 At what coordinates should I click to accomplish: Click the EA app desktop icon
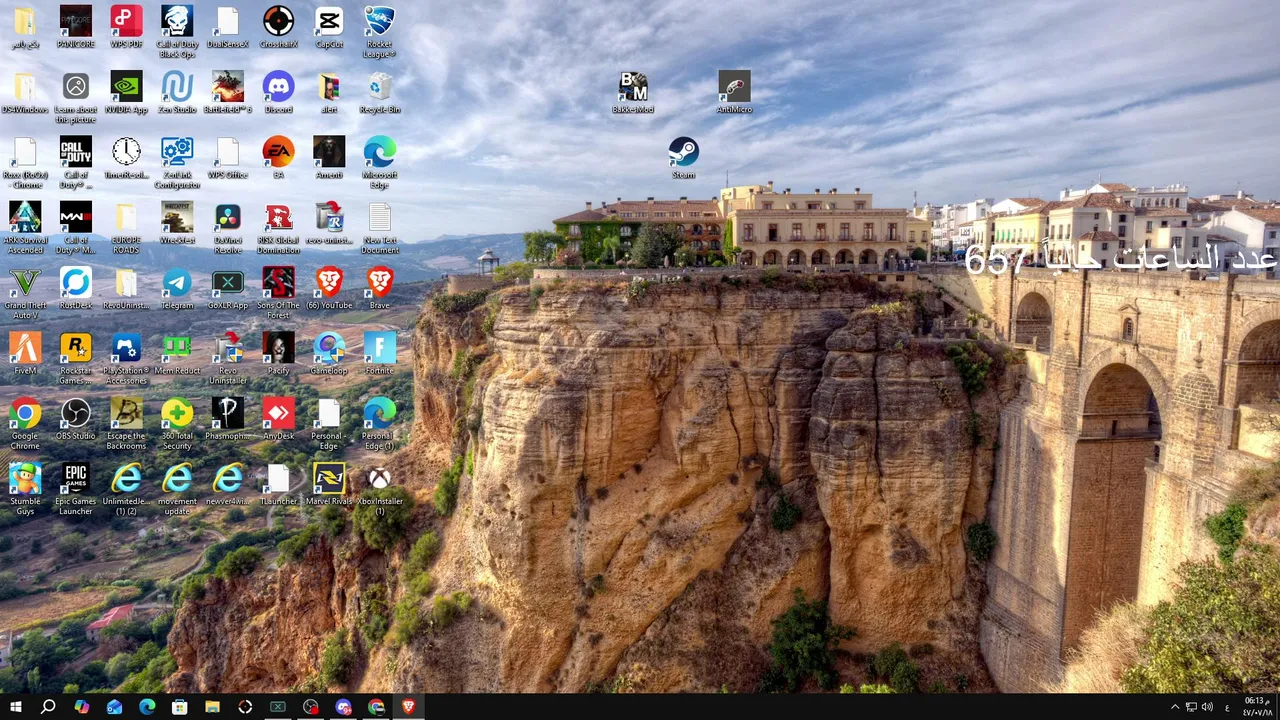click(278, 157)
